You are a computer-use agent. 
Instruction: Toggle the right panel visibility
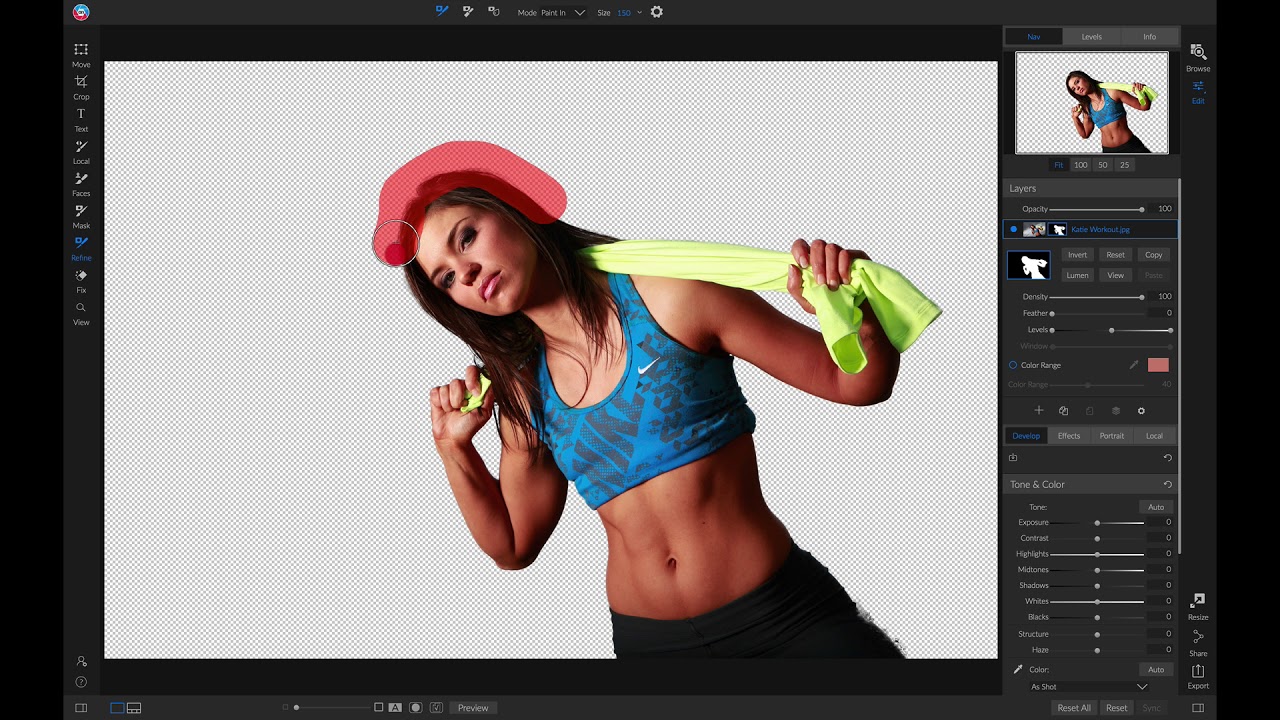click(1198, 708)
